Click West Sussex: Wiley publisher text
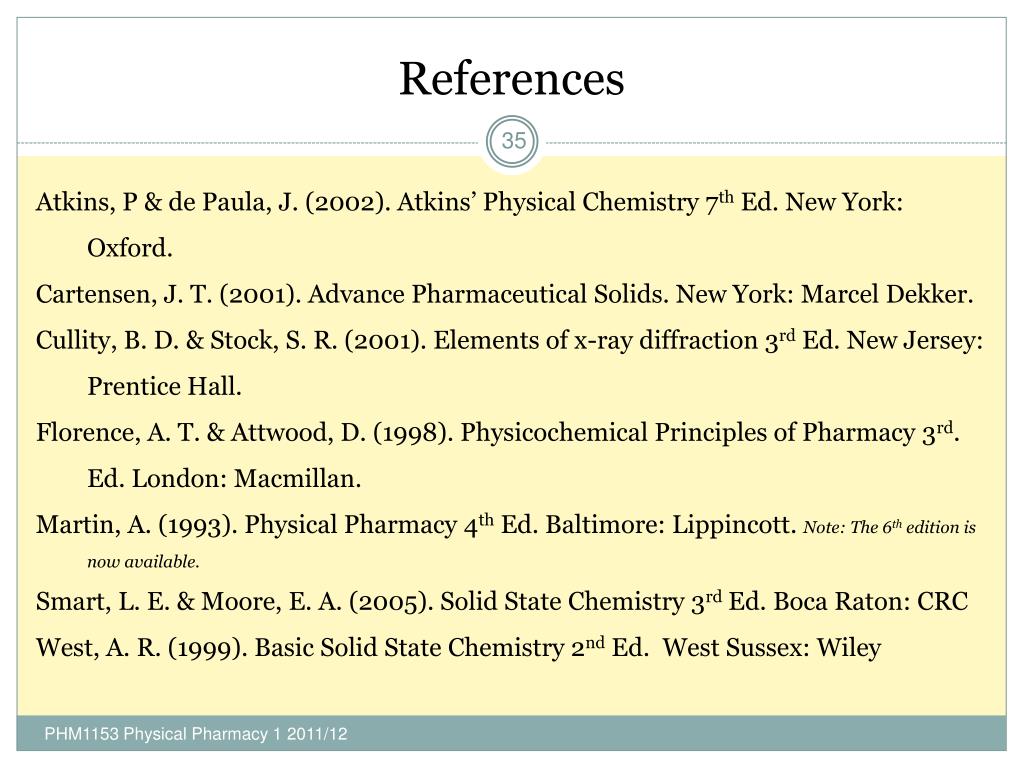 click(772, 648)
